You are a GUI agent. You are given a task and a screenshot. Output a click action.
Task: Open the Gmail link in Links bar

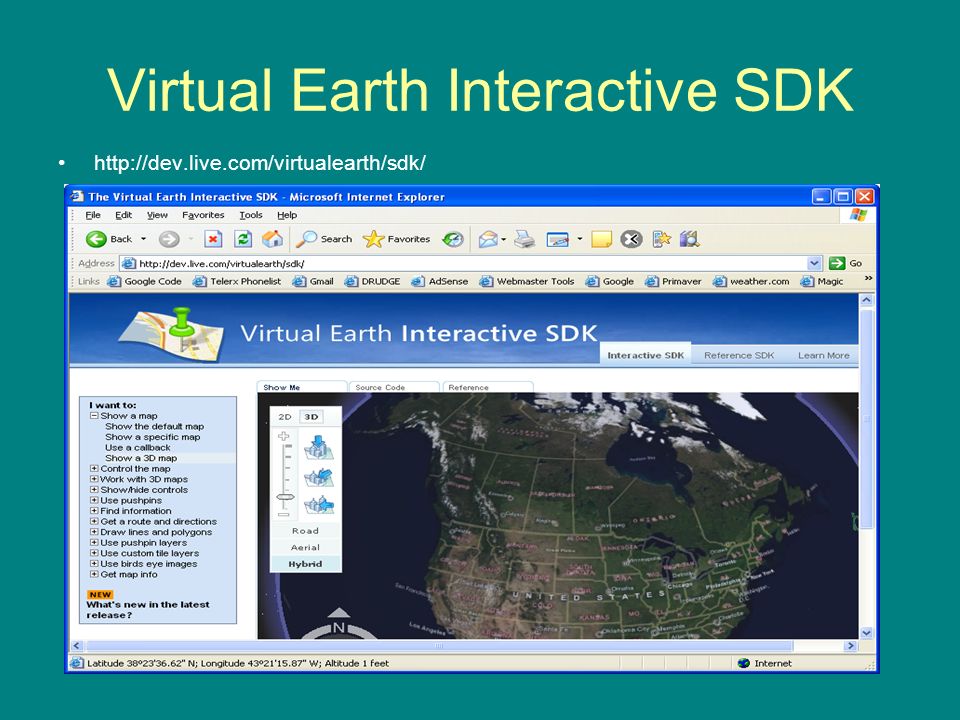coord(314,281)
